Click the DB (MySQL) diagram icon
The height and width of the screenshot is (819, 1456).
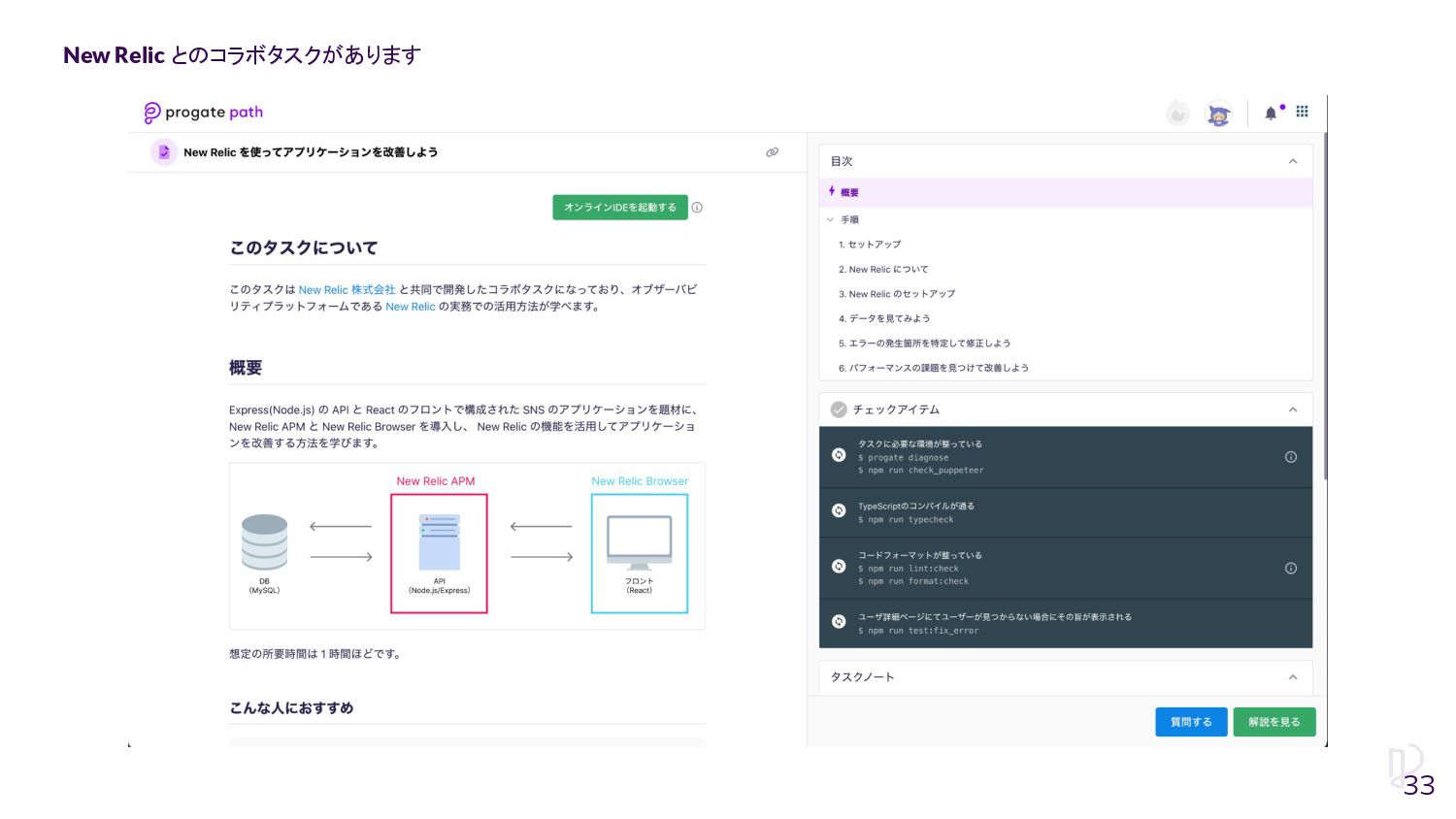point(264,541)
